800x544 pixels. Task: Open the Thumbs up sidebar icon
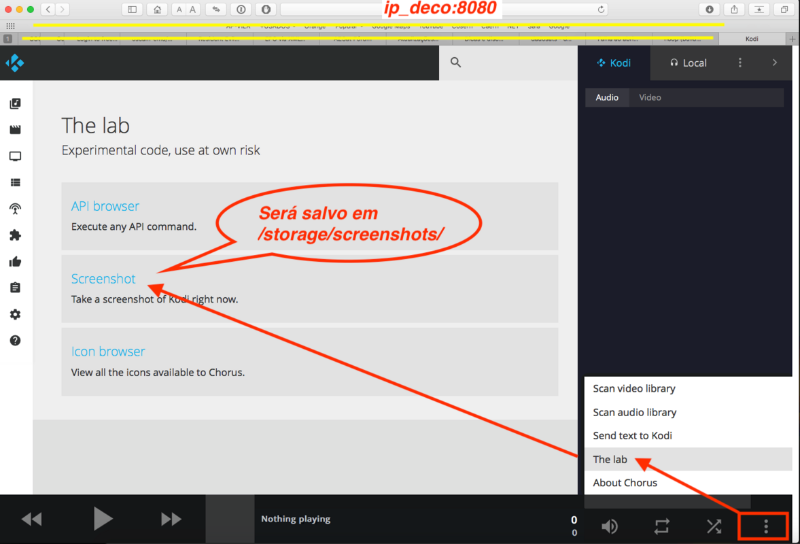click(x=15, y=262)
